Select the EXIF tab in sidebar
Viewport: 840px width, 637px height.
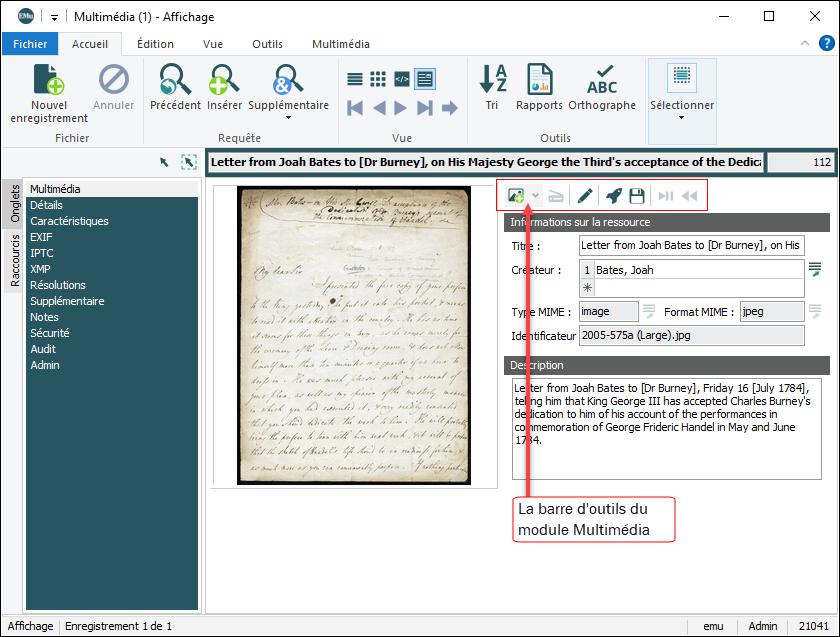pyautogui.click(x=43, y=237)
